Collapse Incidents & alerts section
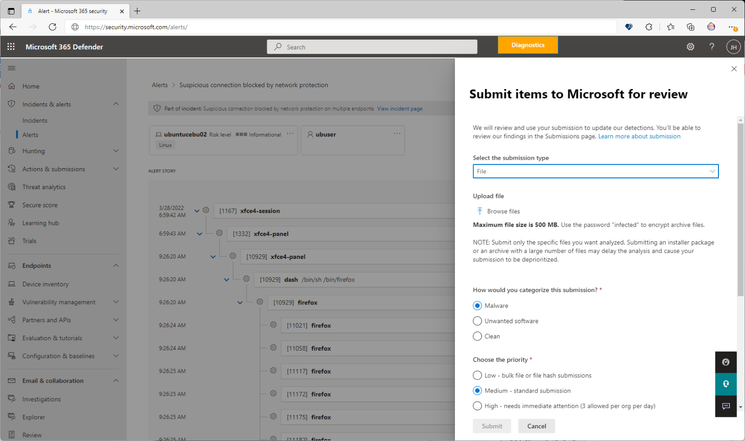745x441 pixels. tap(116, 104)
